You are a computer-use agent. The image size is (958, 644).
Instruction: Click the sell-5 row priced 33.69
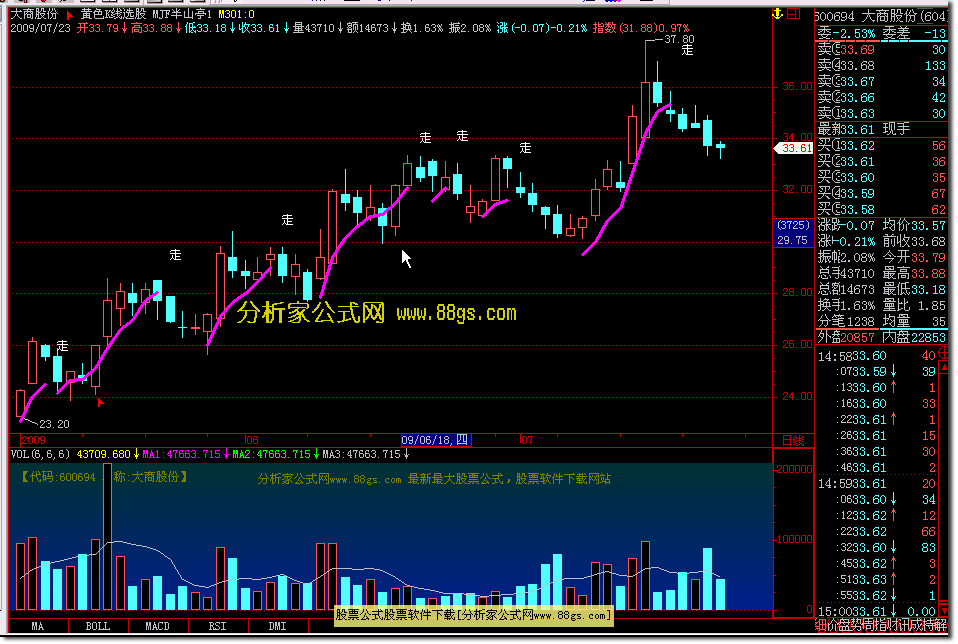881,49
